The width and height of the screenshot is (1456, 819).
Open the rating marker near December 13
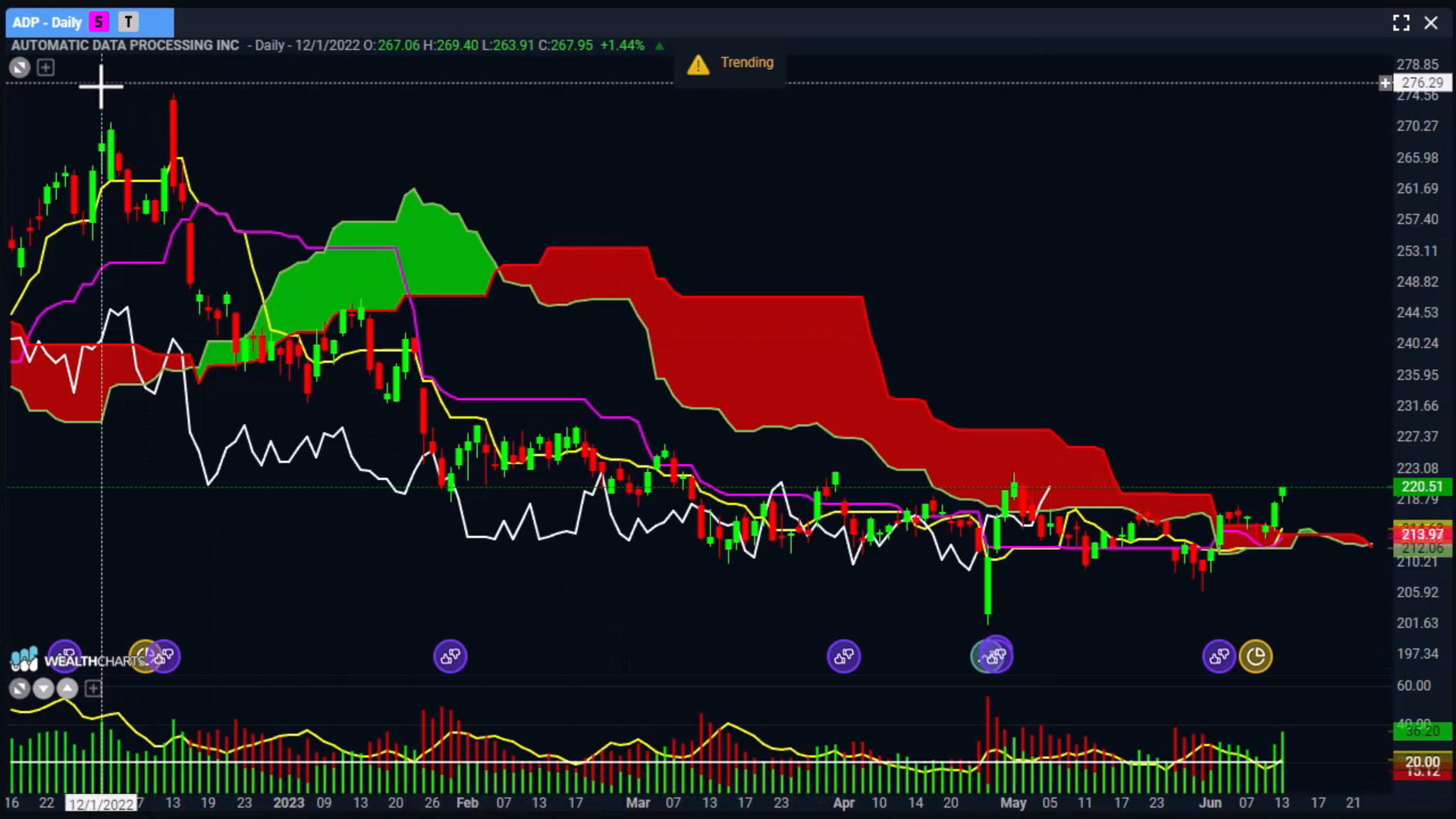coord(165,656)
